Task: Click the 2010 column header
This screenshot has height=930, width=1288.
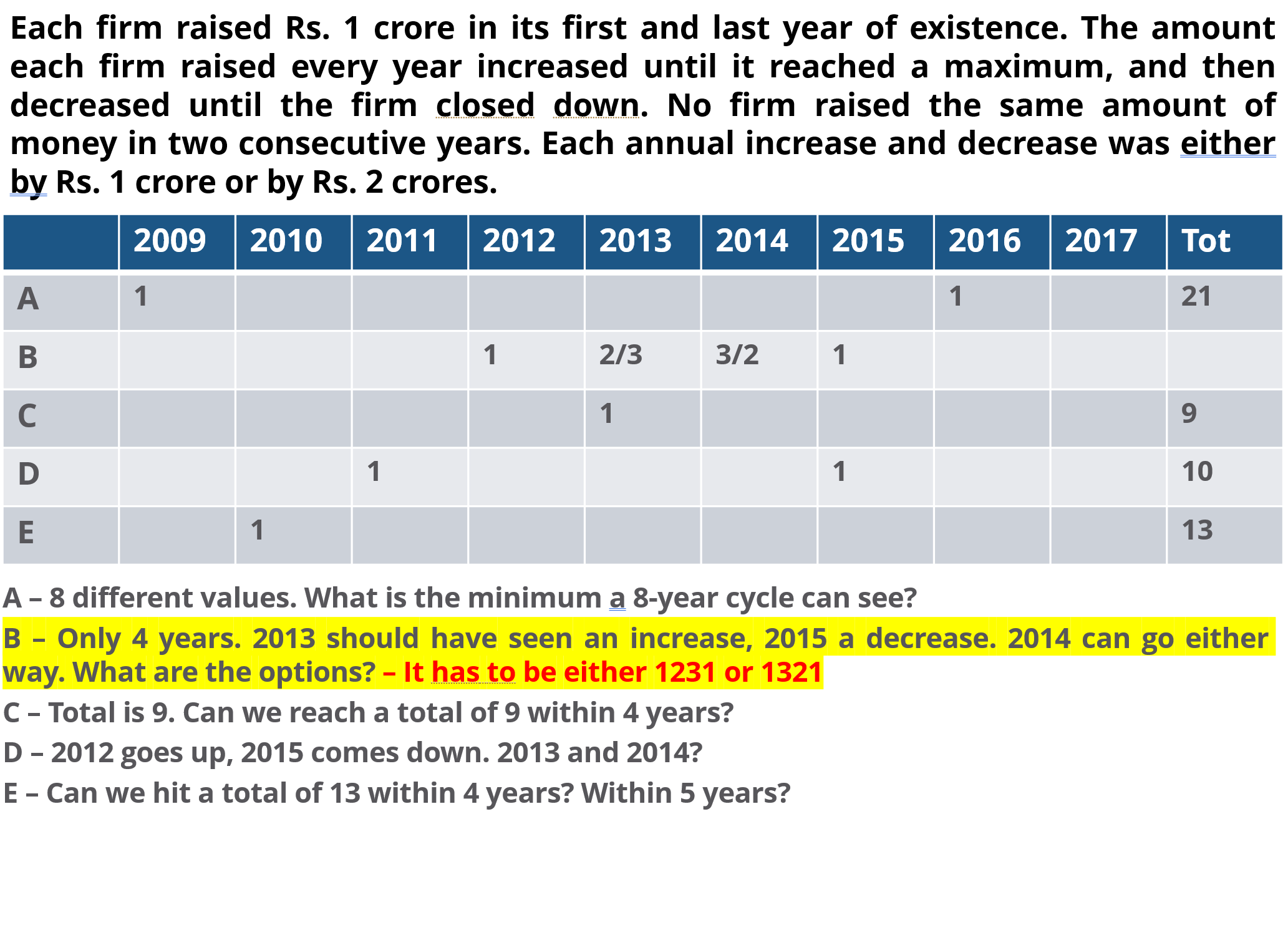Action: [294, 243]
